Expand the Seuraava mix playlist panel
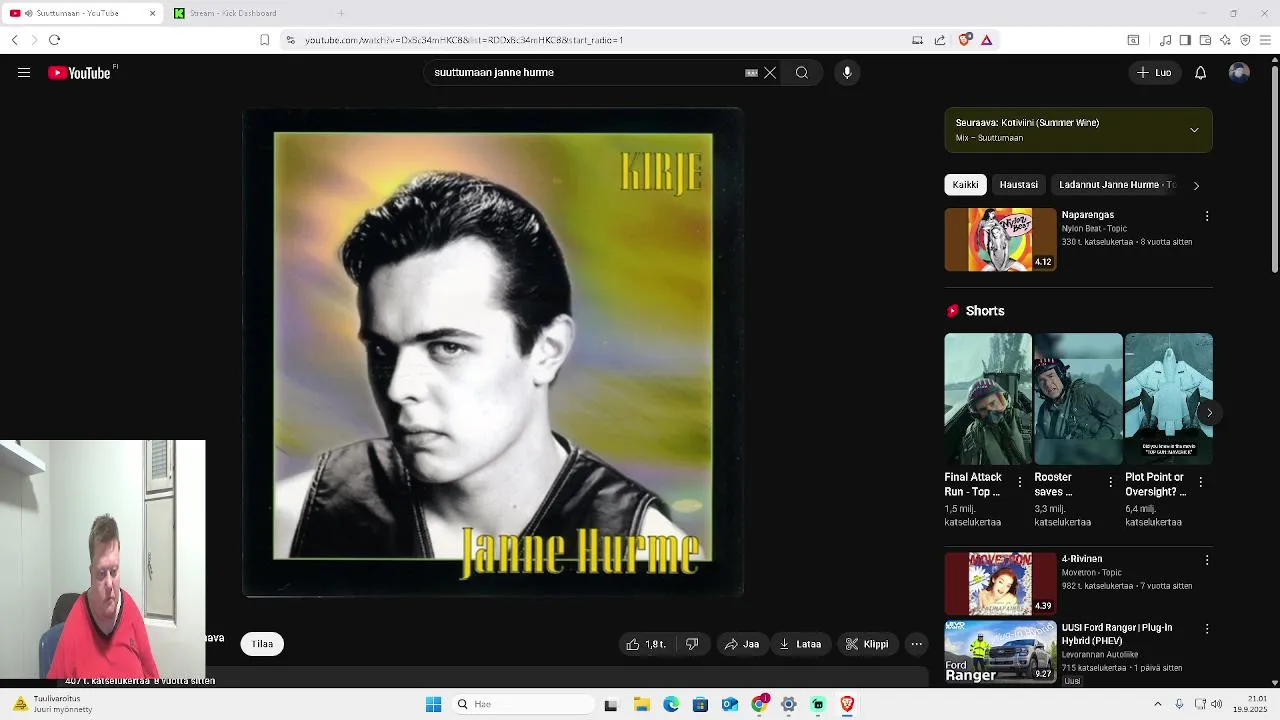 tap(1194, 130)
